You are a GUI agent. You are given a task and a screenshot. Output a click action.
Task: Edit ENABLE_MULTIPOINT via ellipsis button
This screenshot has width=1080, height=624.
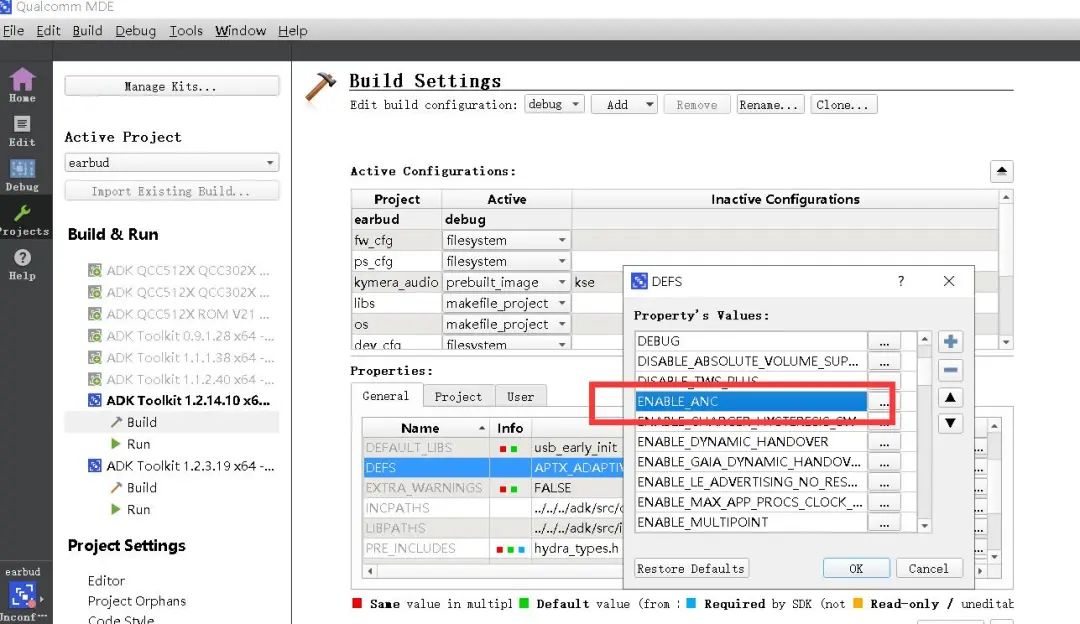click(884, 523)
